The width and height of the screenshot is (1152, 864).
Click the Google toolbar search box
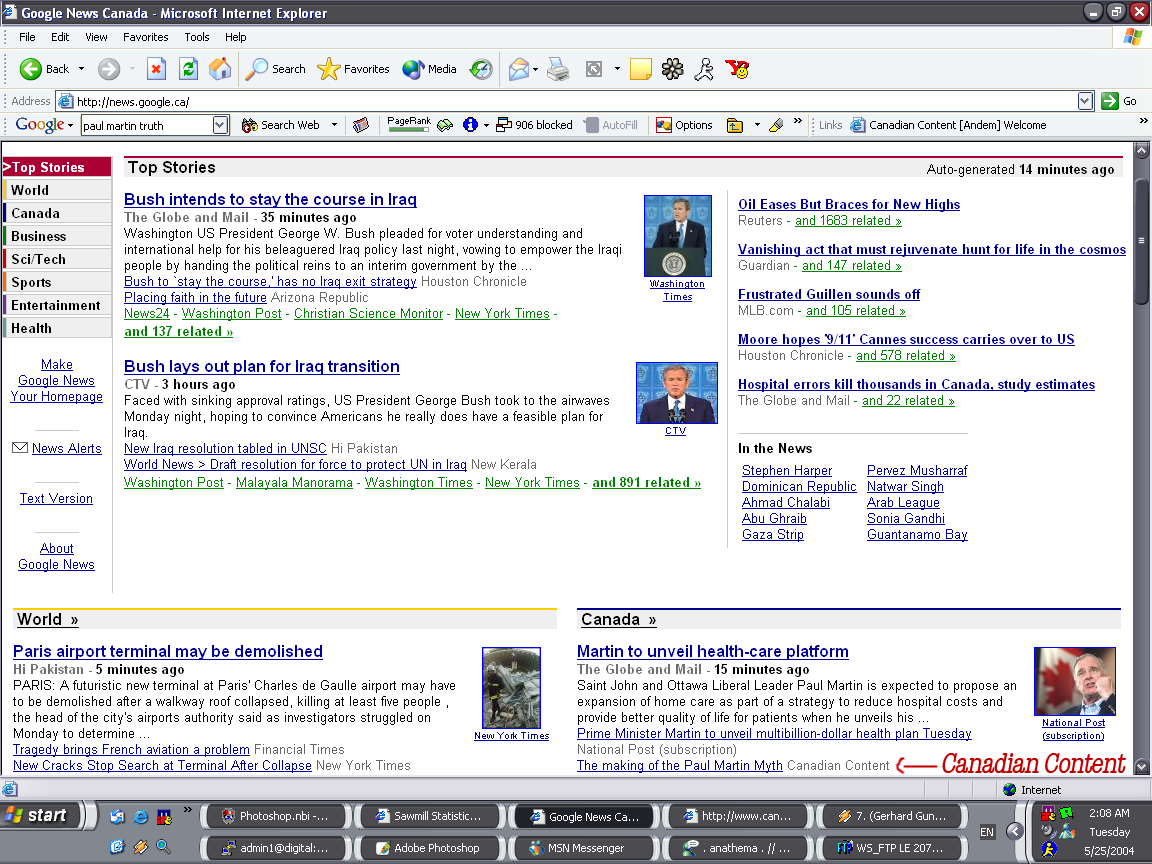(147, 126)
